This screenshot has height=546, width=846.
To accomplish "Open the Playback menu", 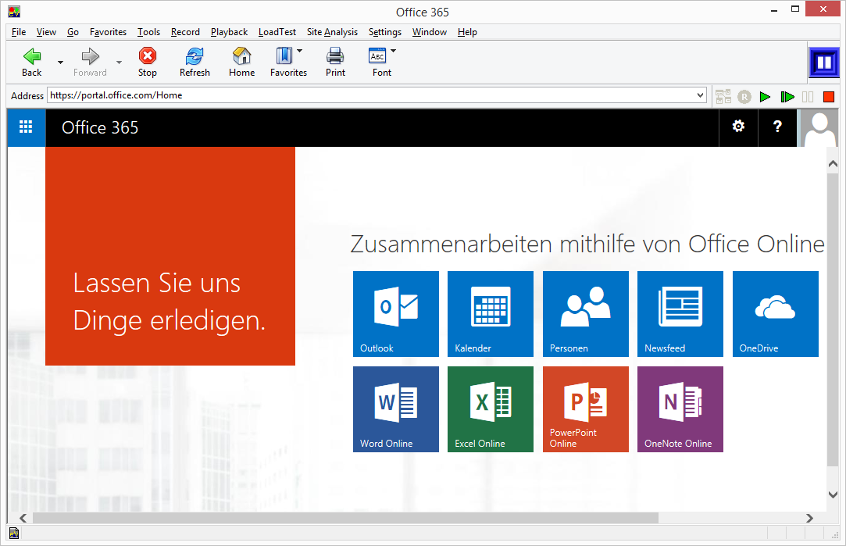I will [x=229, y=32].
